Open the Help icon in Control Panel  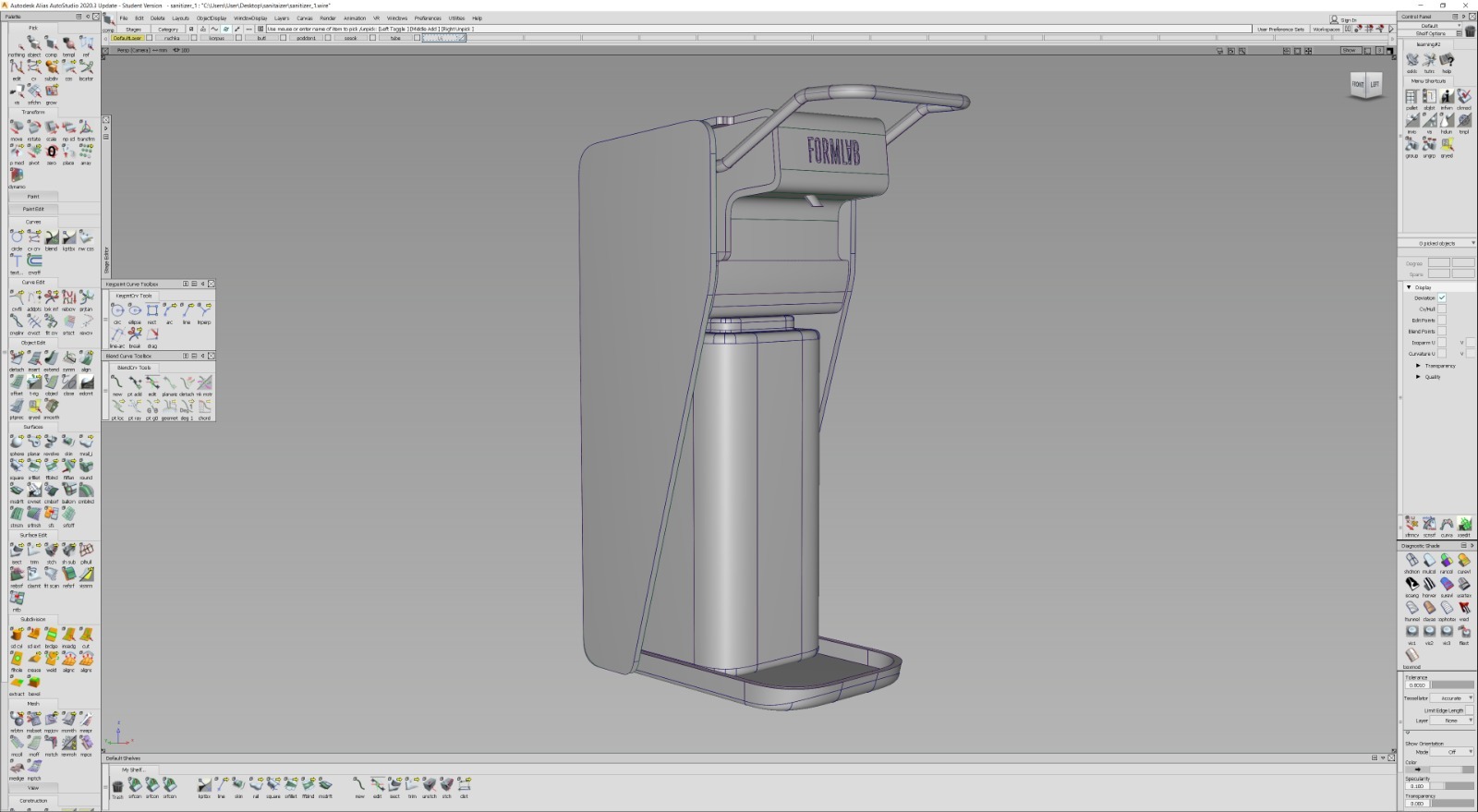coord(1447,61)
